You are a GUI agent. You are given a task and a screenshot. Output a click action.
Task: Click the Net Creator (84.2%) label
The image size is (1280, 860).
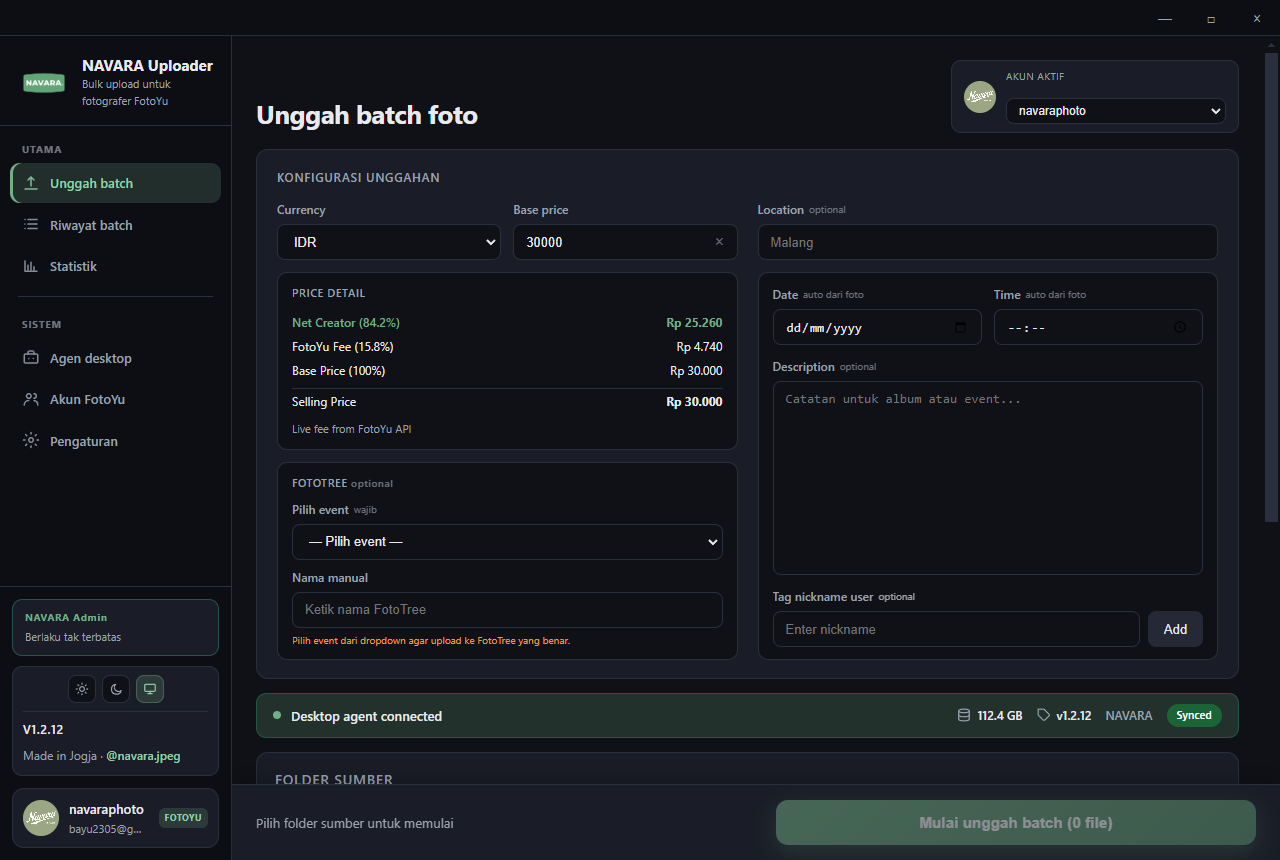click(346, 323)
